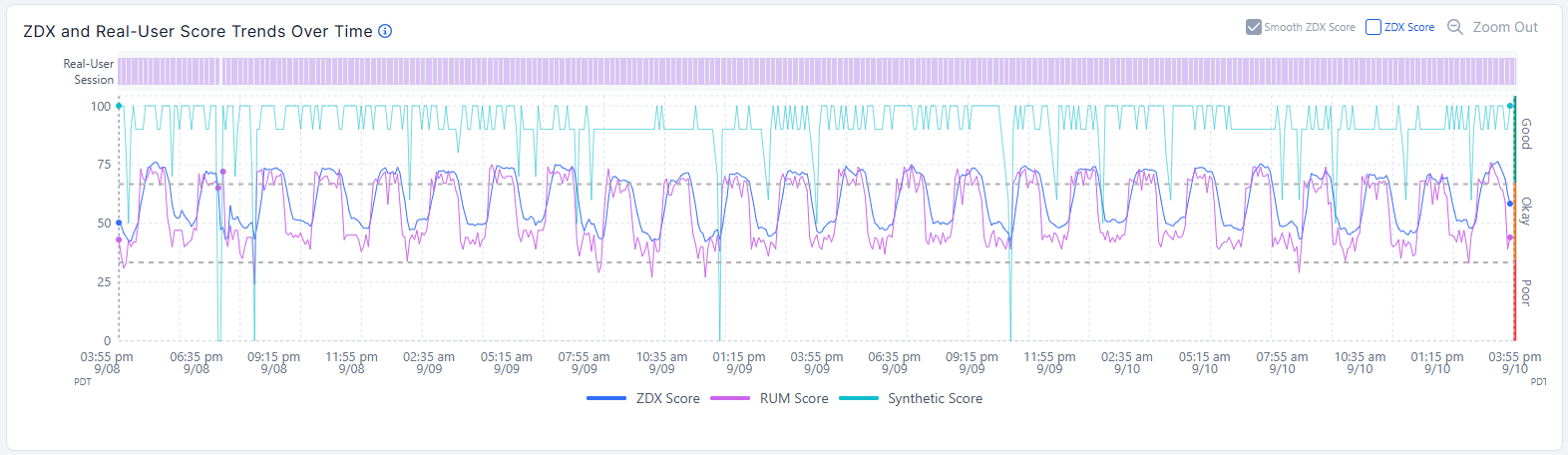Click the '10:35 am 9/09' axis label
1568x455 pixels.
pos(662,362)
